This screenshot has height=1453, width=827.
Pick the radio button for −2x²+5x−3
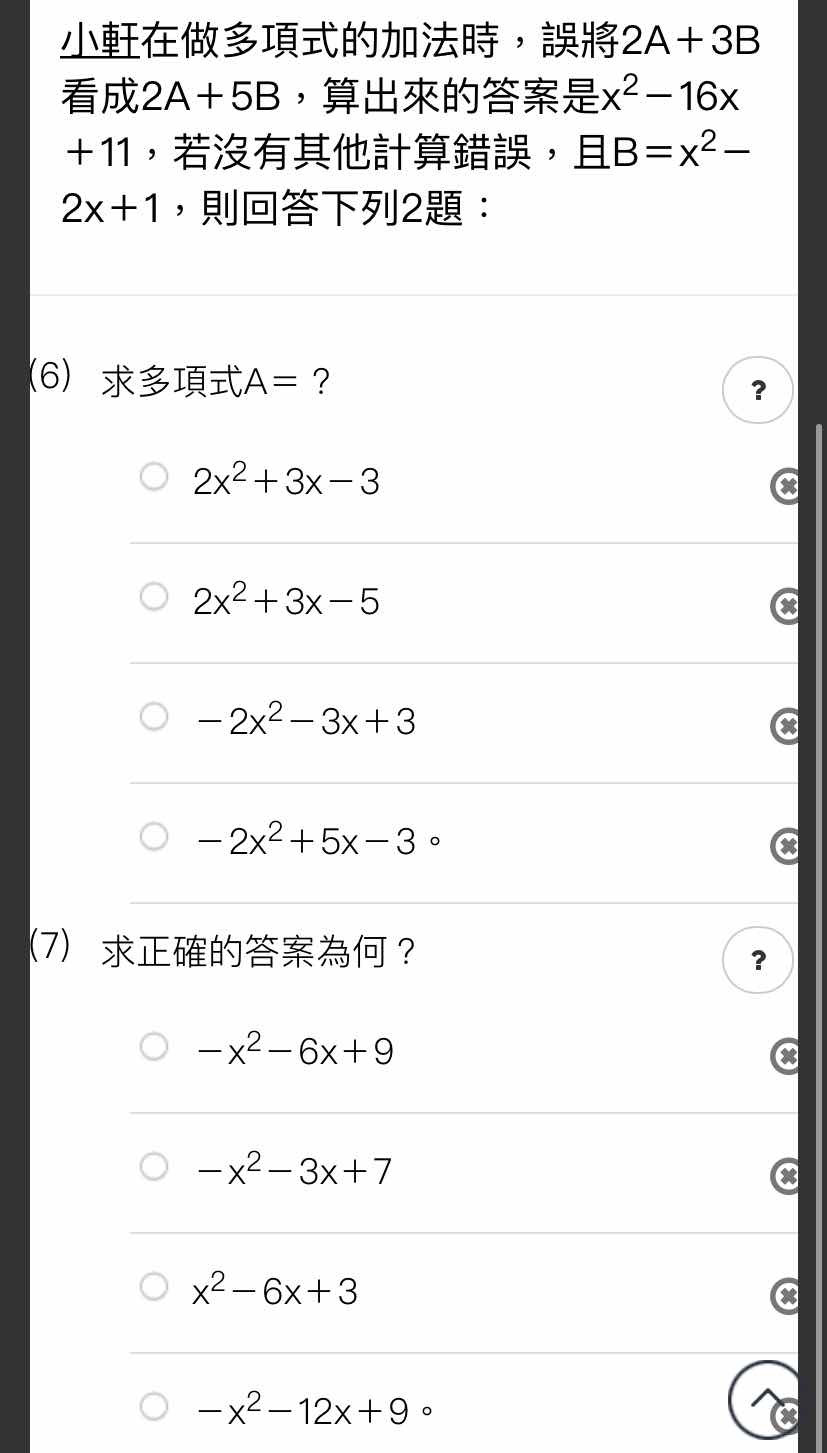coord(154,836)
